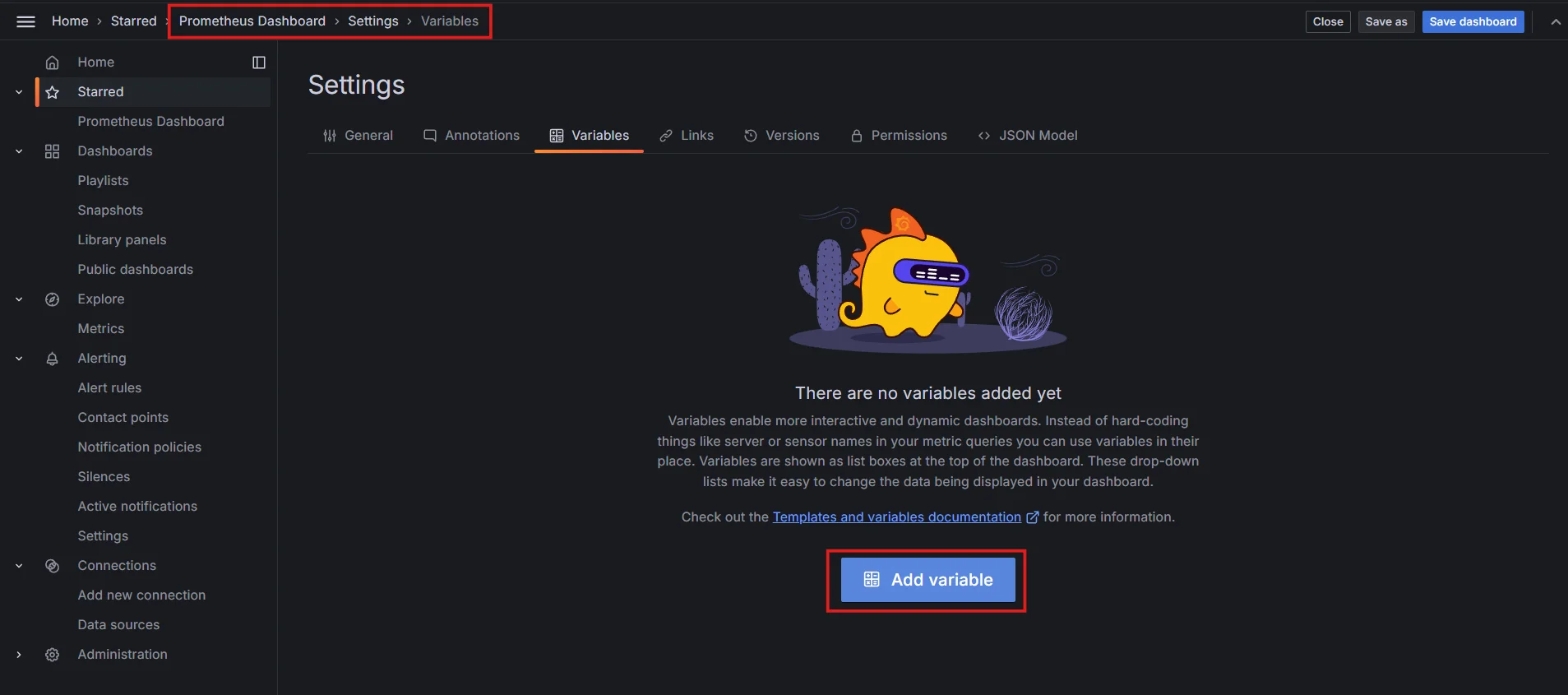Open Alerting Settings in sidebar
This screenshot has height=695, width=1568.
[x=103, y=536]
